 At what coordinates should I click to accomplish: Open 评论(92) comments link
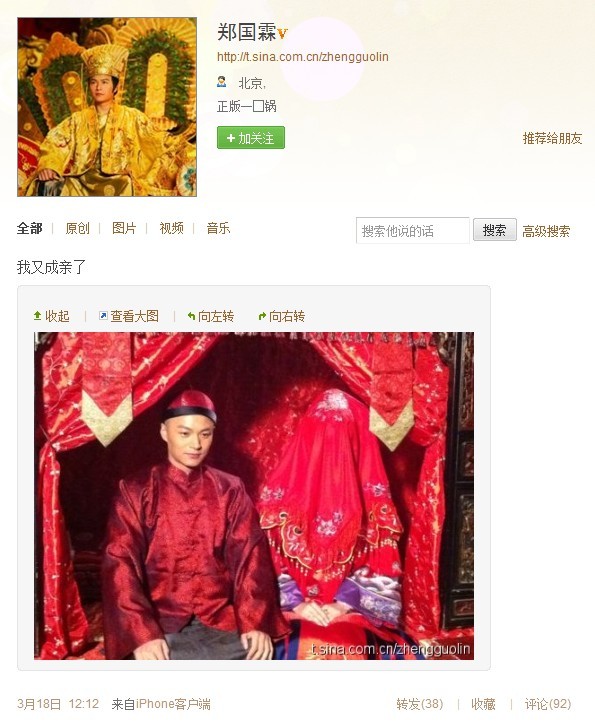tap(547, 704)
